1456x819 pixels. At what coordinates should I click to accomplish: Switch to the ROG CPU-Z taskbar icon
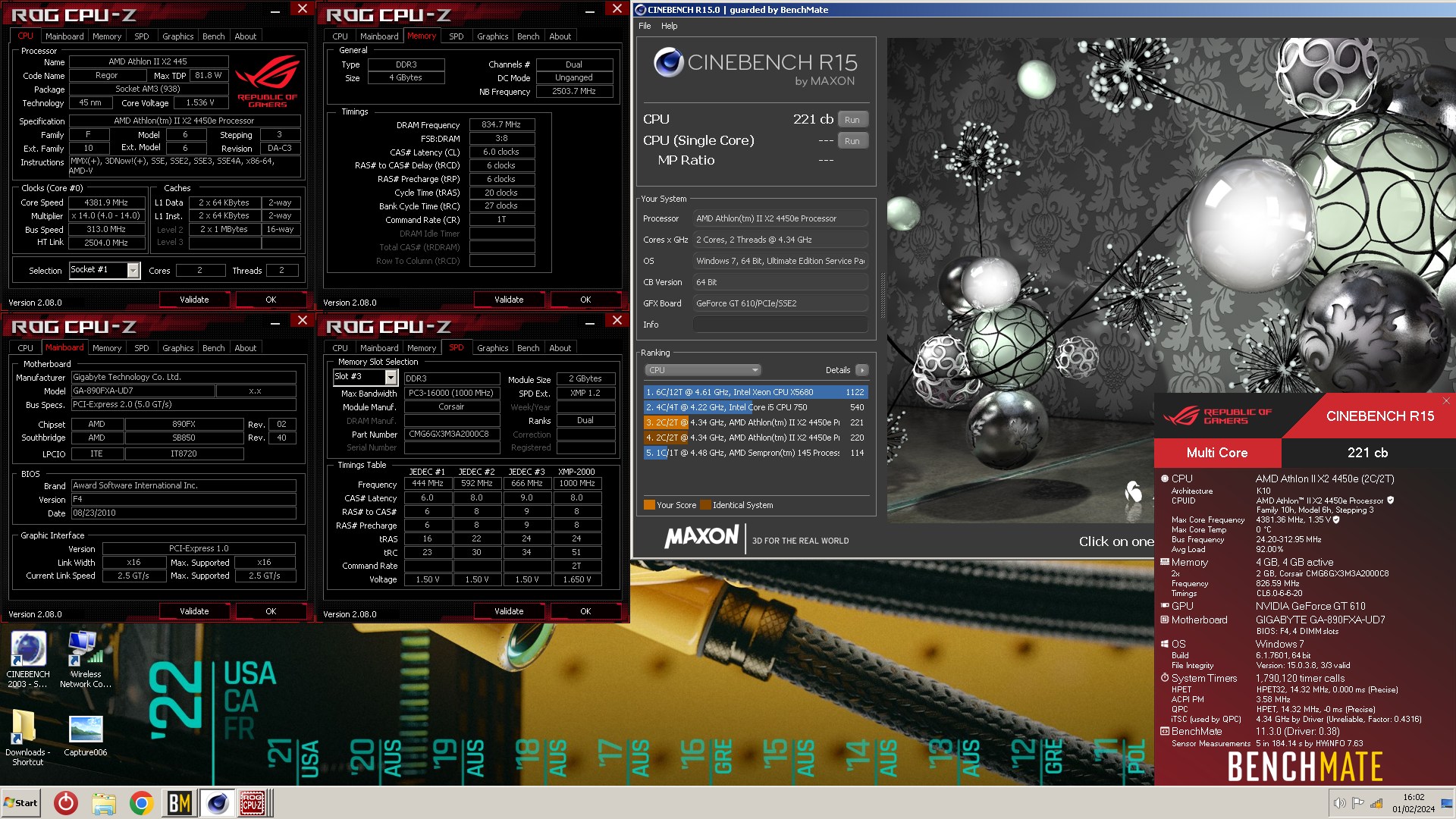click(x=253, y=803)
